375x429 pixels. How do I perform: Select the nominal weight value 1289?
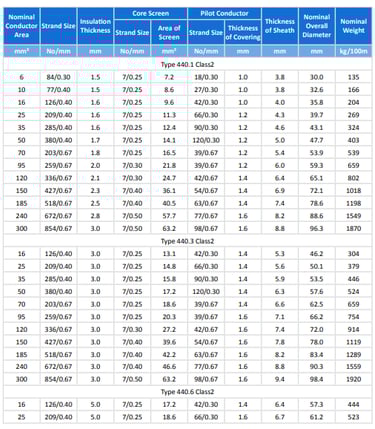(x=353, y=355)
